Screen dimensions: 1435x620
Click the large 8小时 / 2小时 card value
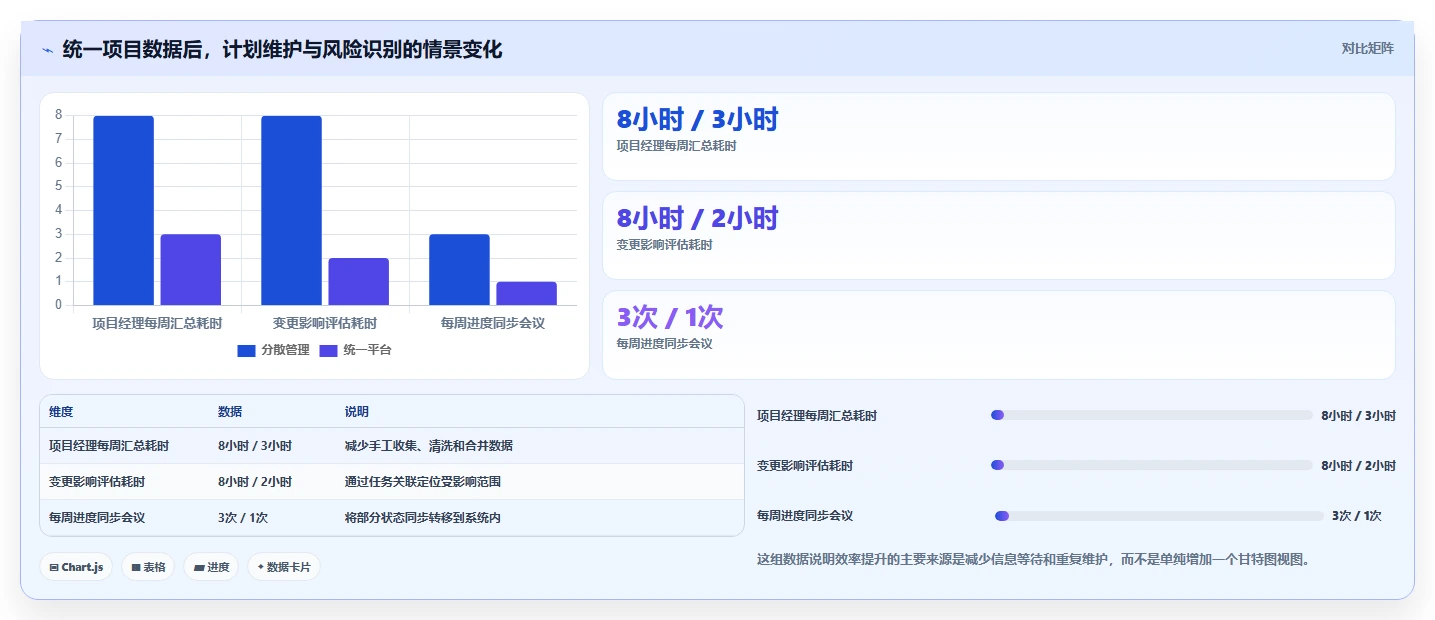(x=697, y=218)
